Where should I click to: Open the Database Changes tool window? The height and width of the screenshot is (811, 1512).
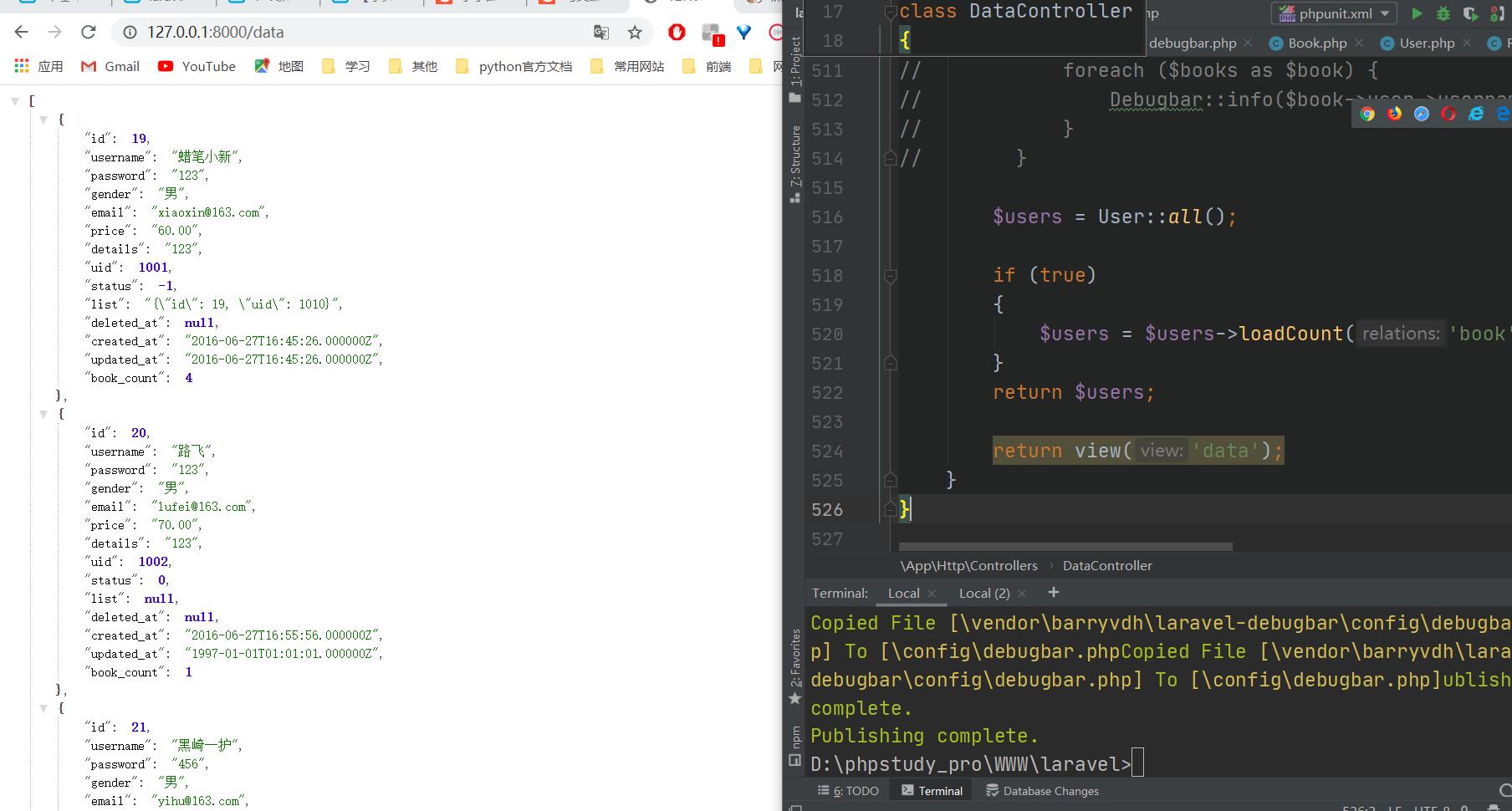[1042, 791]
